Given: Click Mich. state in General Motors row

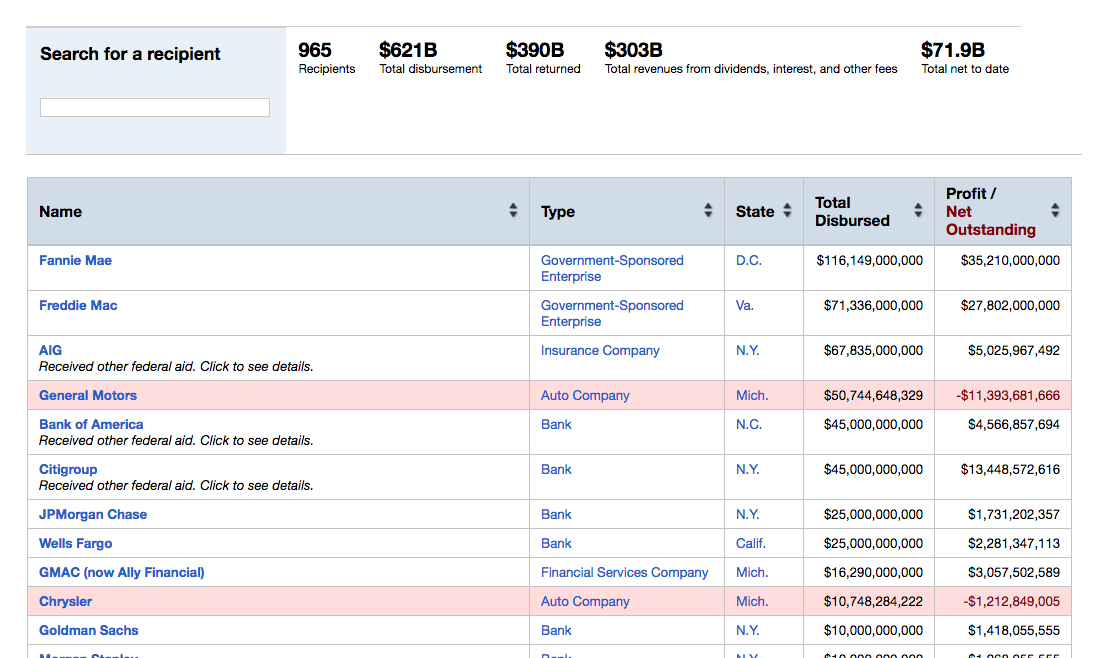Looking at the screenshot, I should 752,395.
